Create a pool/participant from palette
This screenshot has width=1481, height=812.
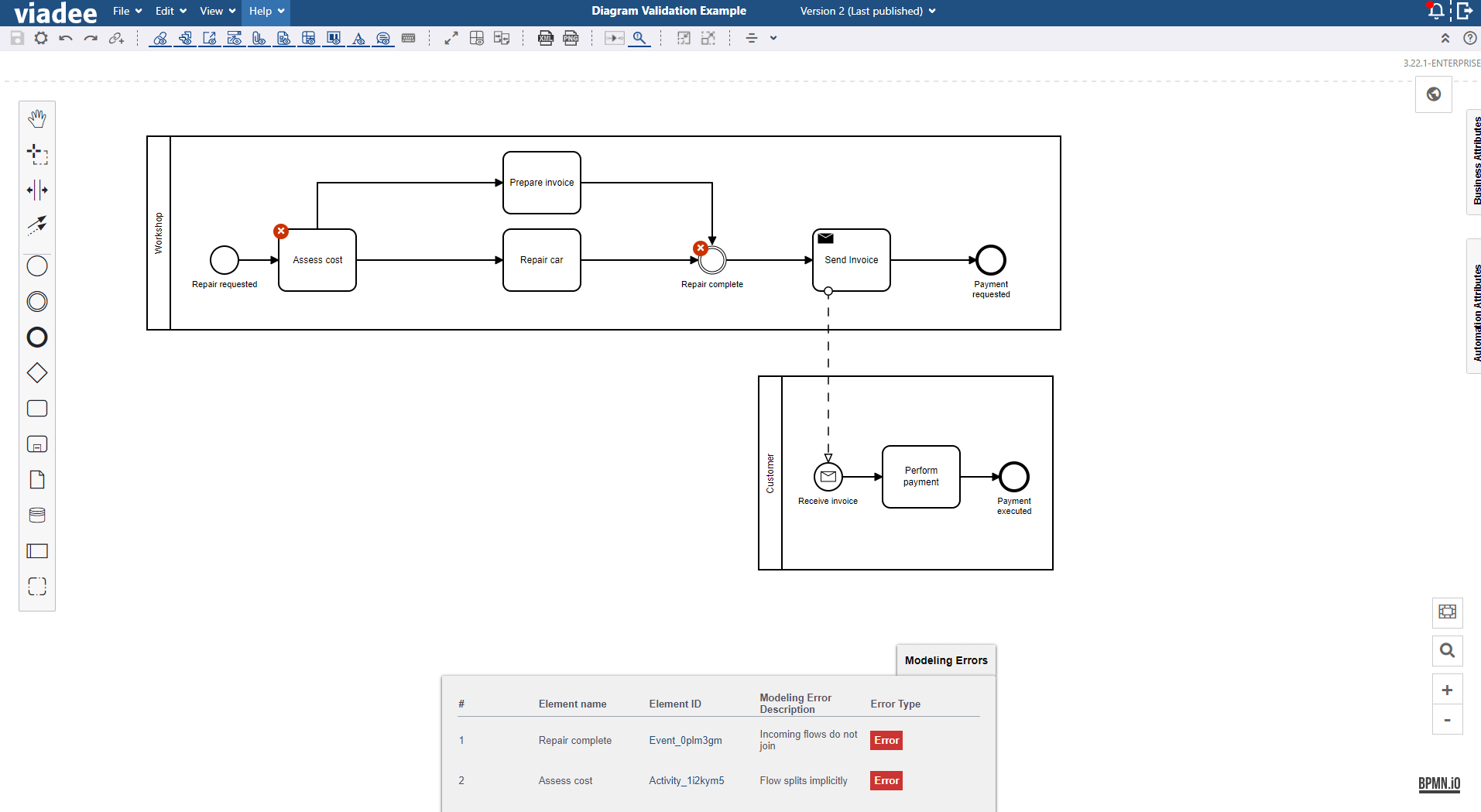tap(37, 551)
